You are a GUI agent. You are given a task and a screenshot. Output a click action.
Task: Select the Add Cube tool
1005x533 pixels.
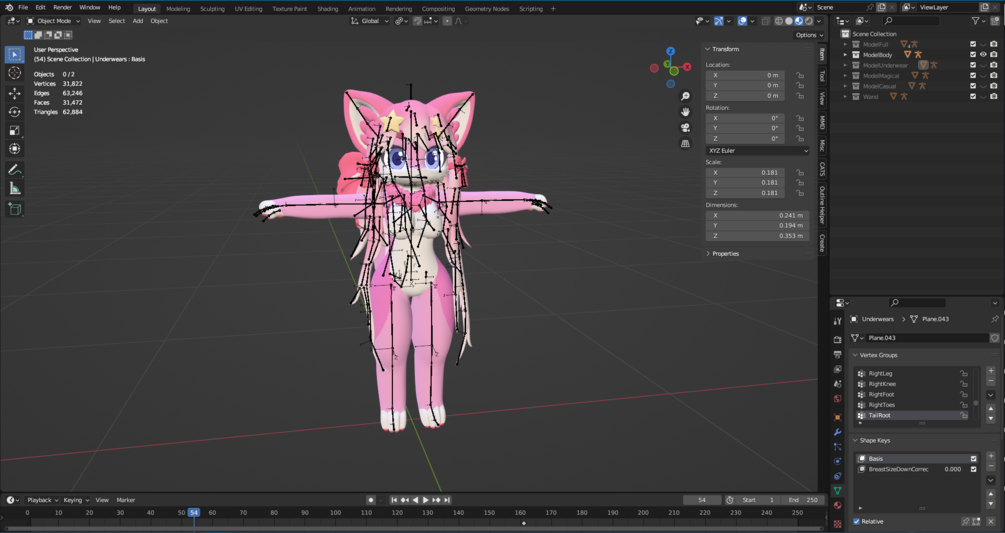14,209
